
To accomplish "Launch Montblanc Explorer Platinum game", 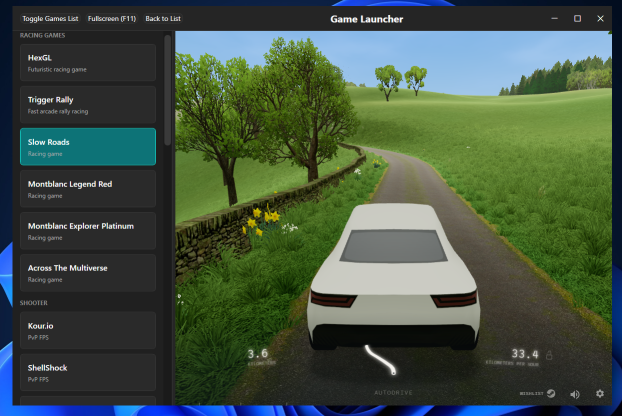I will coord(88,231).
